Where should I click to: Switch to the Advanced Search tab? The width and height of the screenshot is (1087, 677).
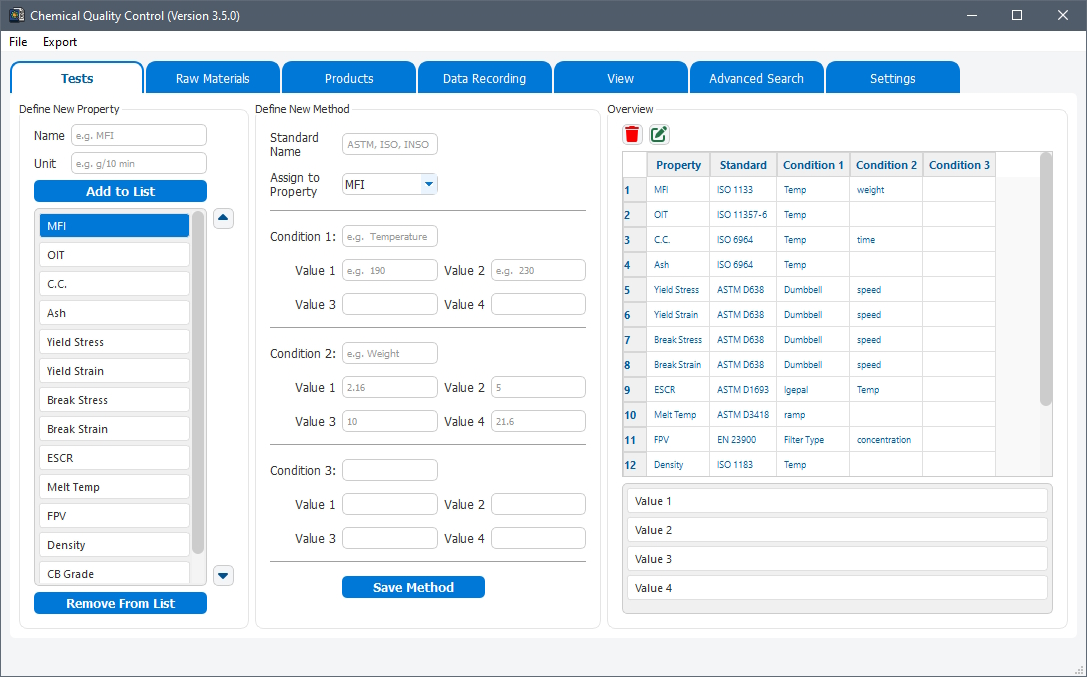pos(756,77)
